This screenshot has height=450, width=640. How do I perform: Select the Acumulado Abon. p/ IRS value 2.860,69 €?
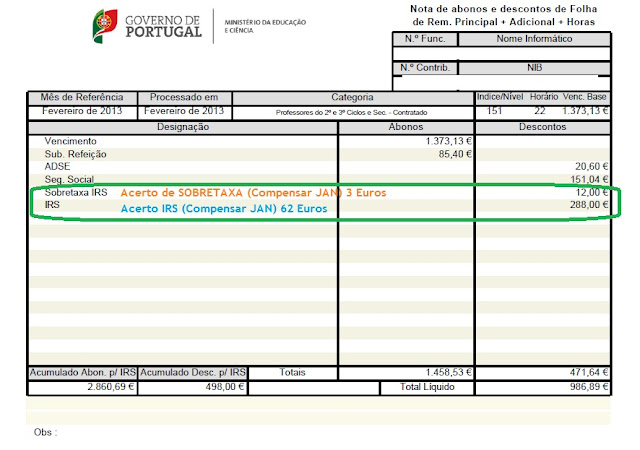pos(111,387)
